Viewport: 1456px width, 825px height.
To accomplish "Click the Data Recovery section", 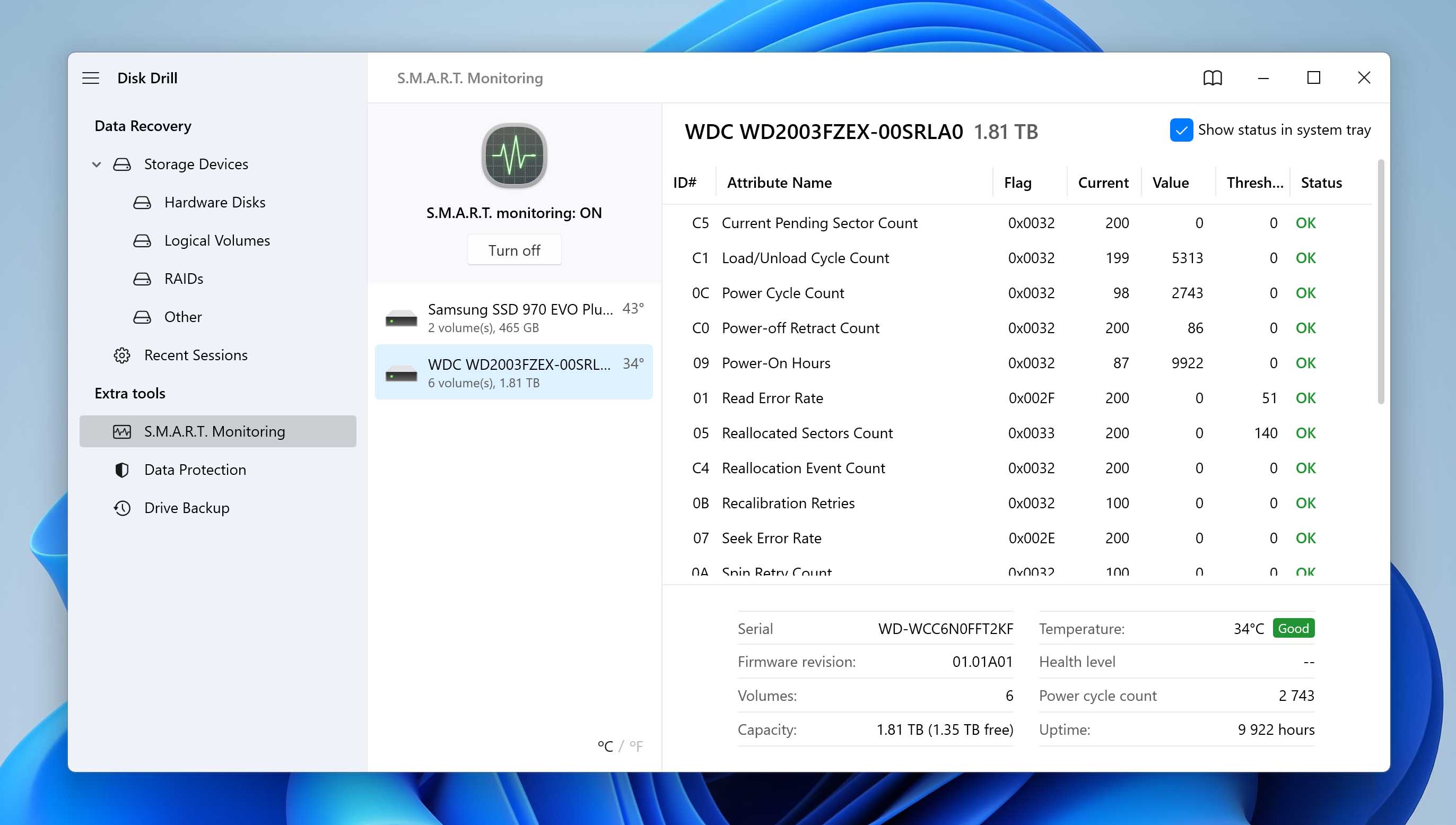I will (x=143, y=125).
